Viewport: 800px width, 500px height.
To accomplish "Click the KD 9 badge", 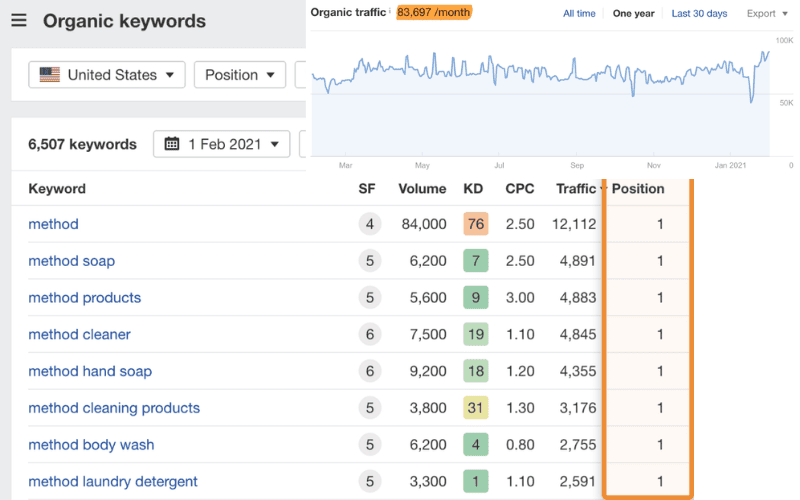I will tap(476, 297).
